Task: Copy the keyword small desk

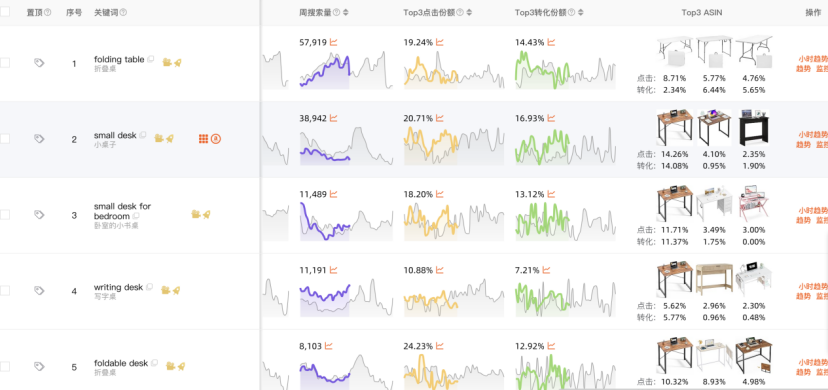Action: click(x=143, y=135)
